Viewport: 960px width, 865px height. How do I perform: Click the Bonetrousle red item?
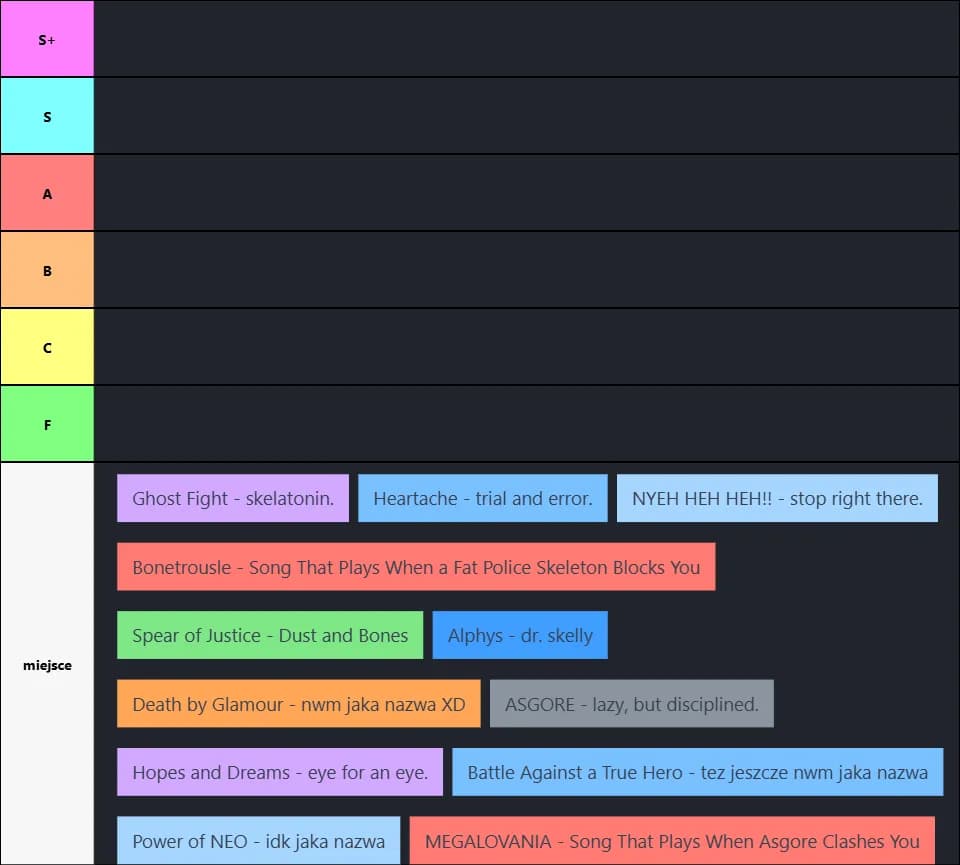(x=416, y=567)
